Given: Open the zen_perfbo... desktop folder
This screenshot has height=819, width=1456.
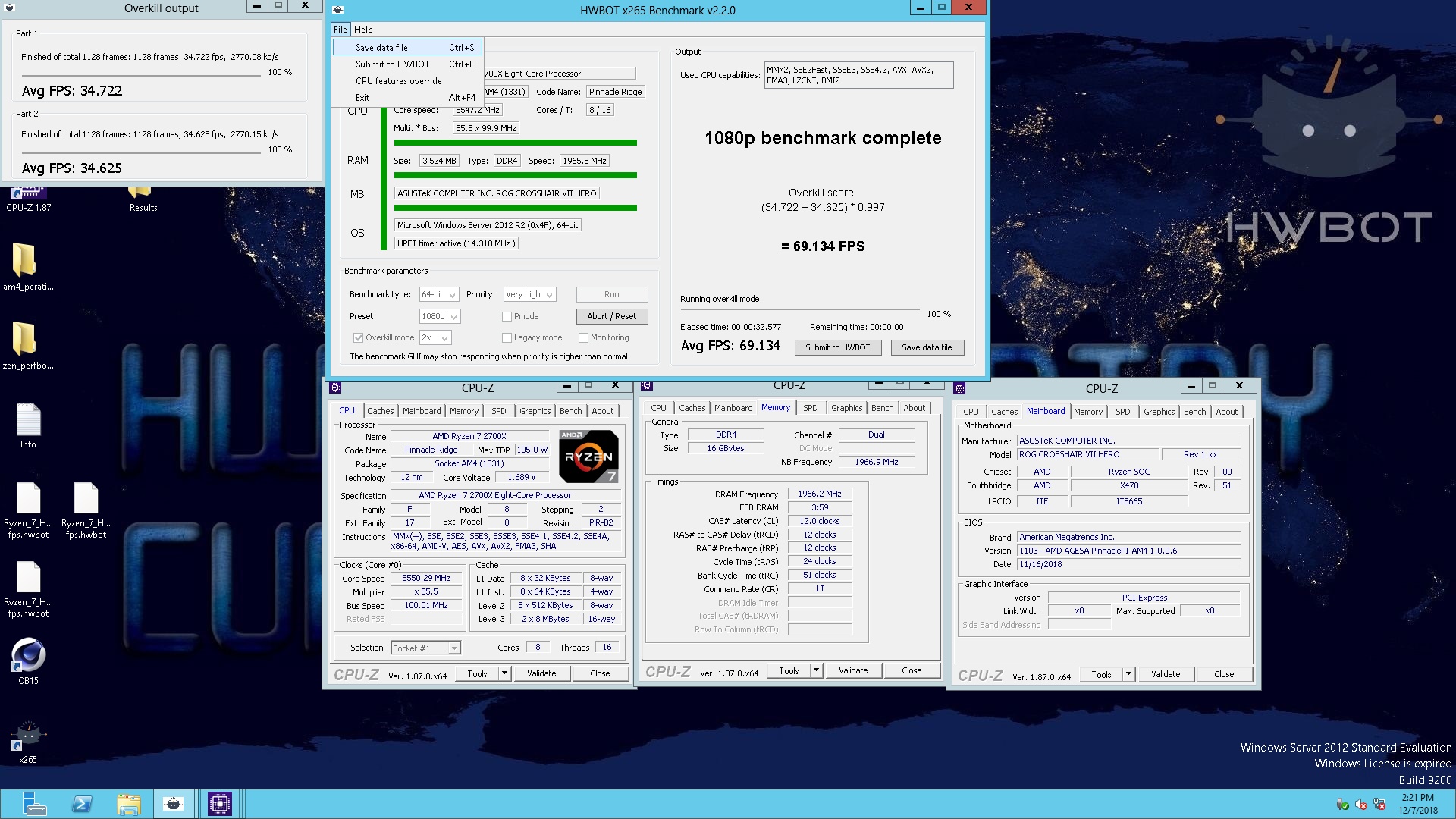Looking at the screenshot, I should pos(27,346).
